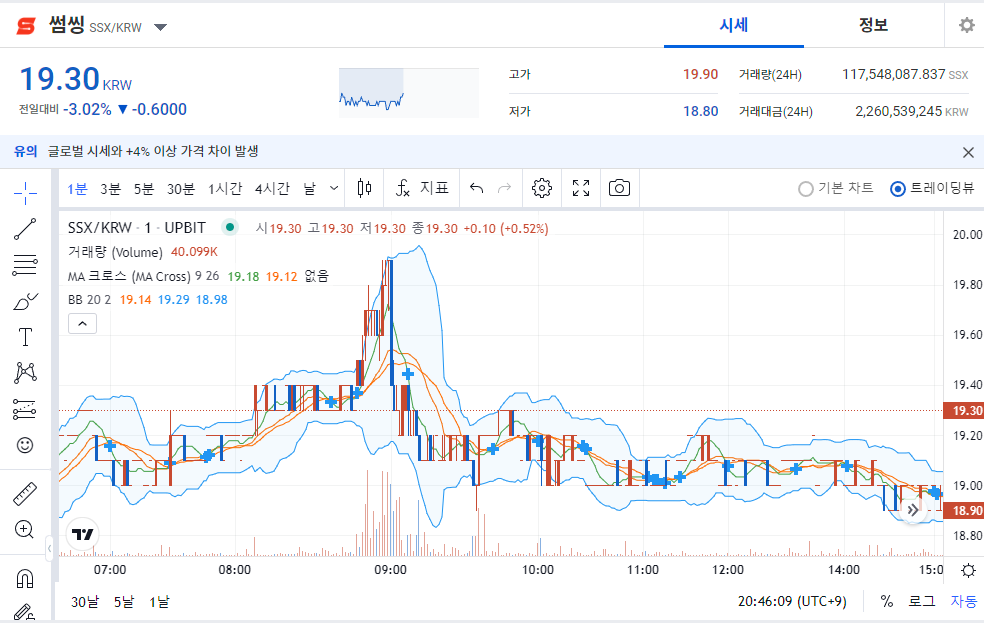Expand more time interval options

[334, 188]
